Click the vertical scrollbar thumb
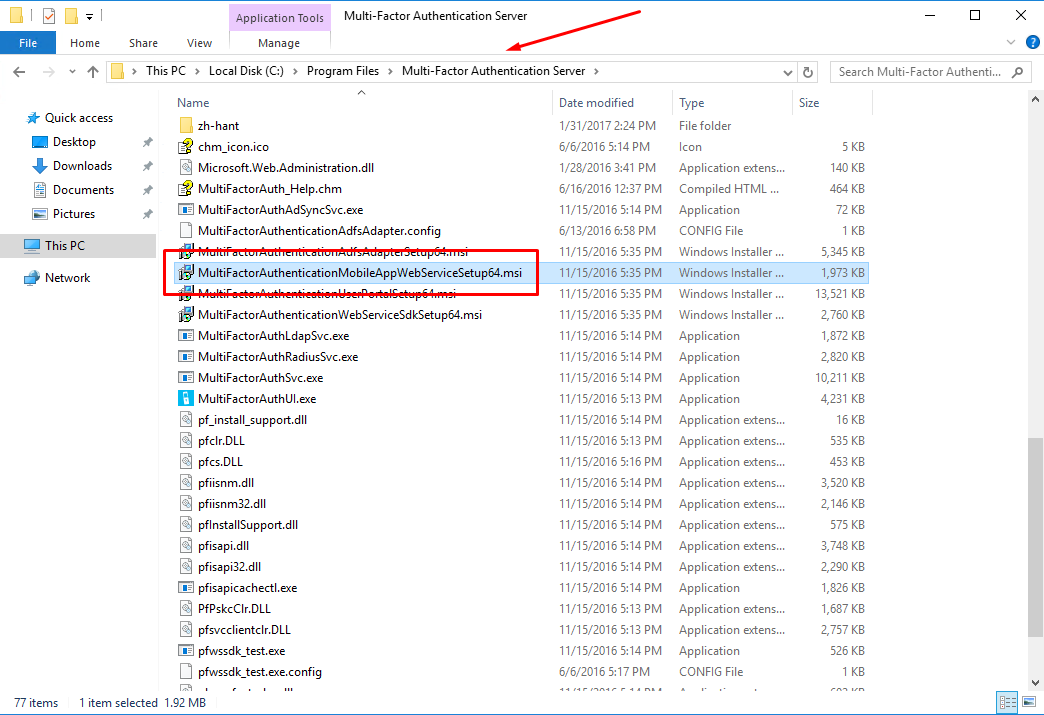 1035,537
